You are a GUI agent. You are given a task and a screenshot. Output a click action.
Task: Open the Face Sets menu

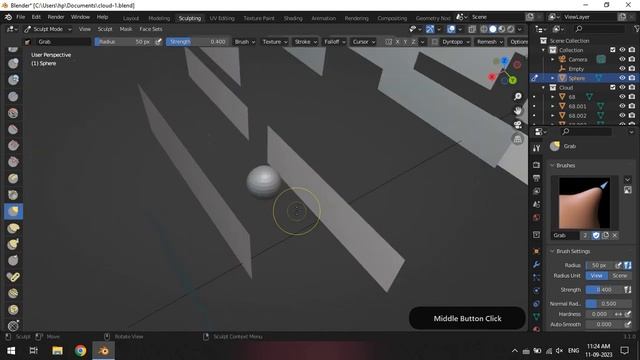151,29
